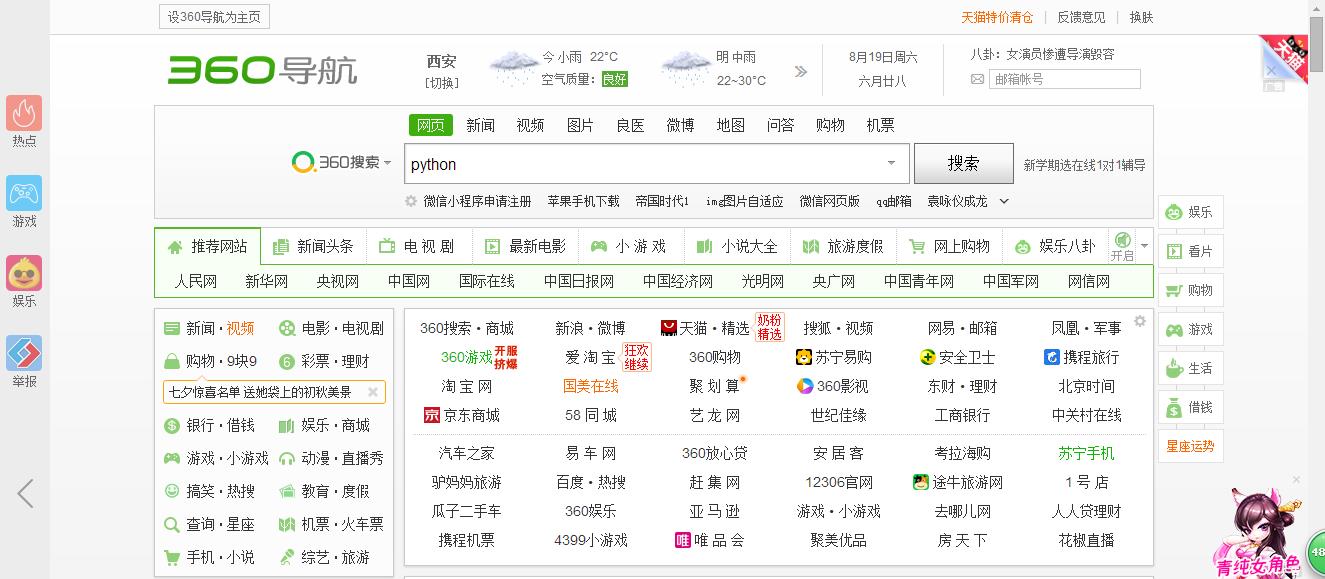
Task: Expand category bar dropdown arrow
Action: [1145, 246]
